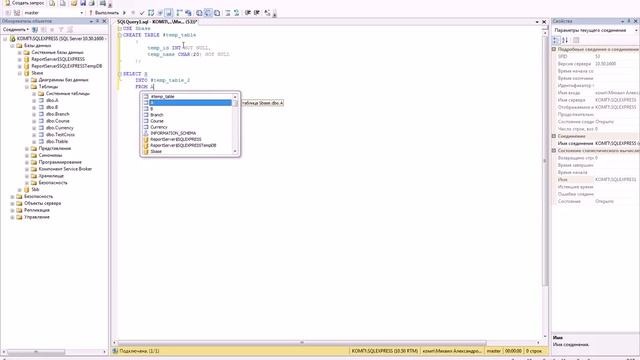Click the increase indent toolbar icon

click(257, 13)
